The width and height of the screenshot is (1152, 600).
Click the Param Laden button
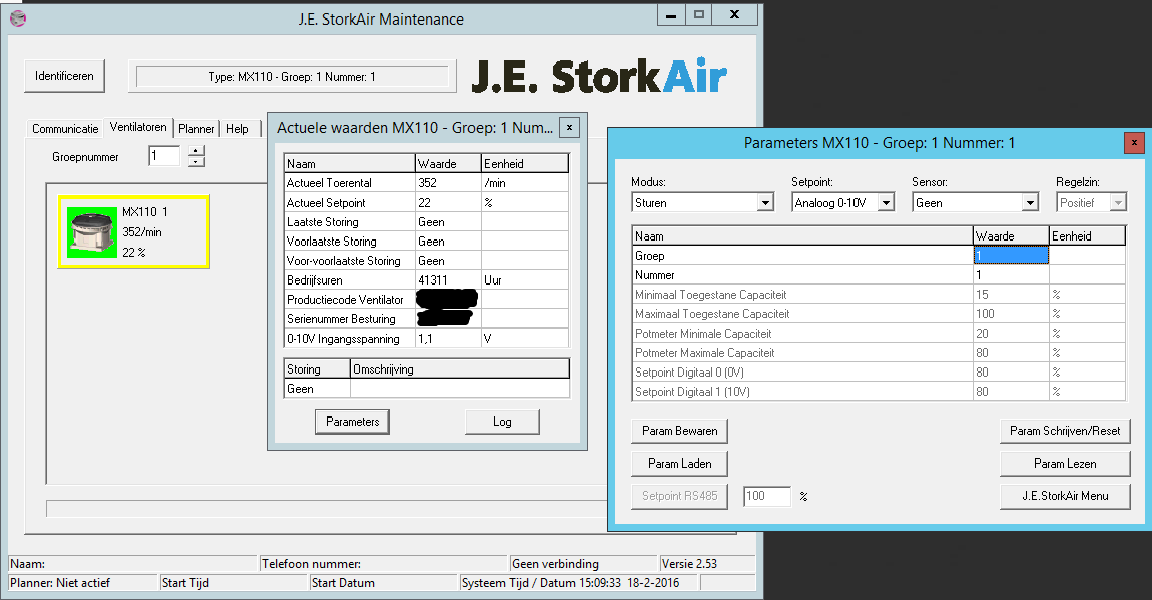click(680, 463)
